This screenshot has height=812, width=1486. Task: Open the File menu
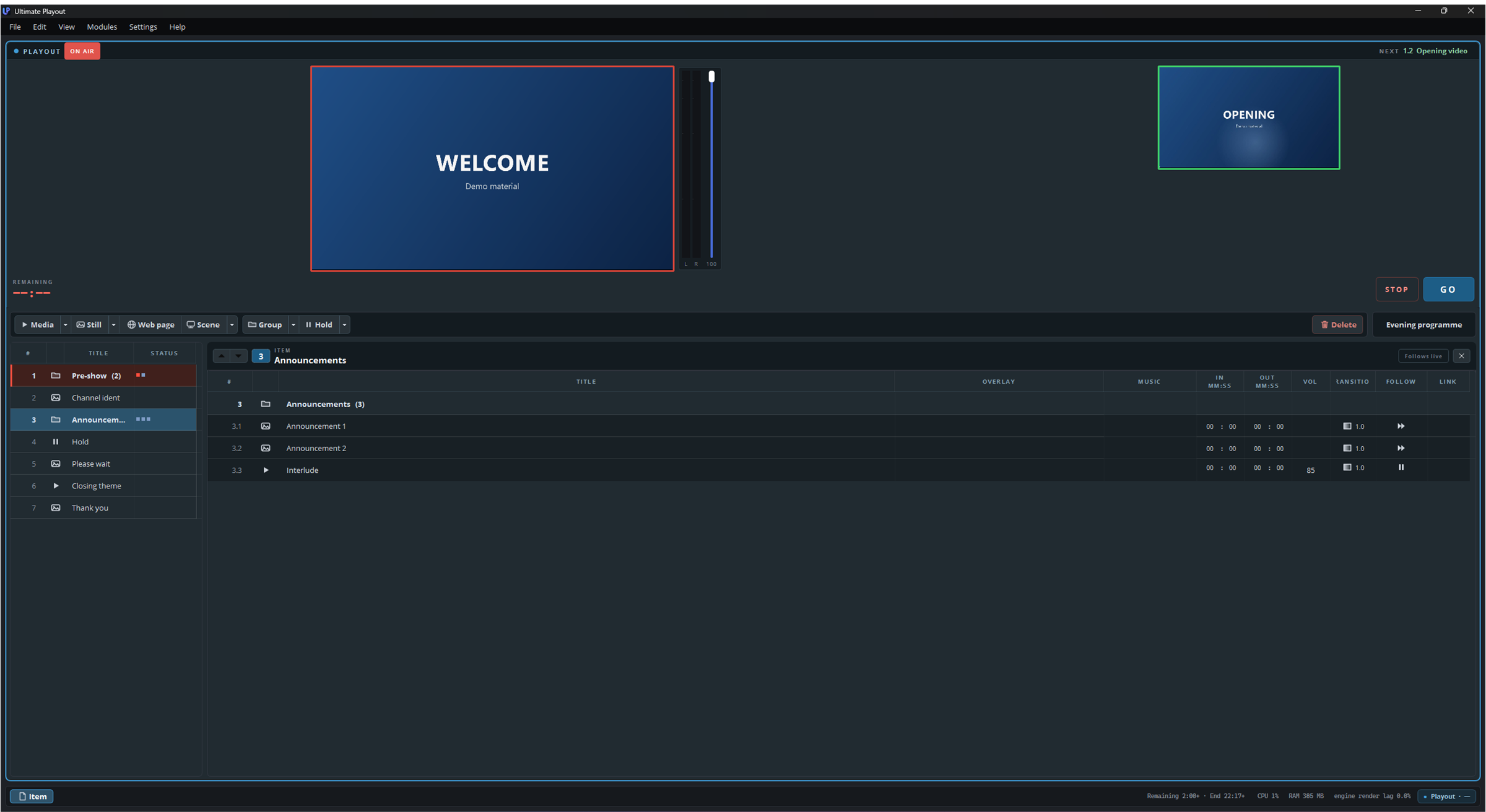click(x=15, y=27)
